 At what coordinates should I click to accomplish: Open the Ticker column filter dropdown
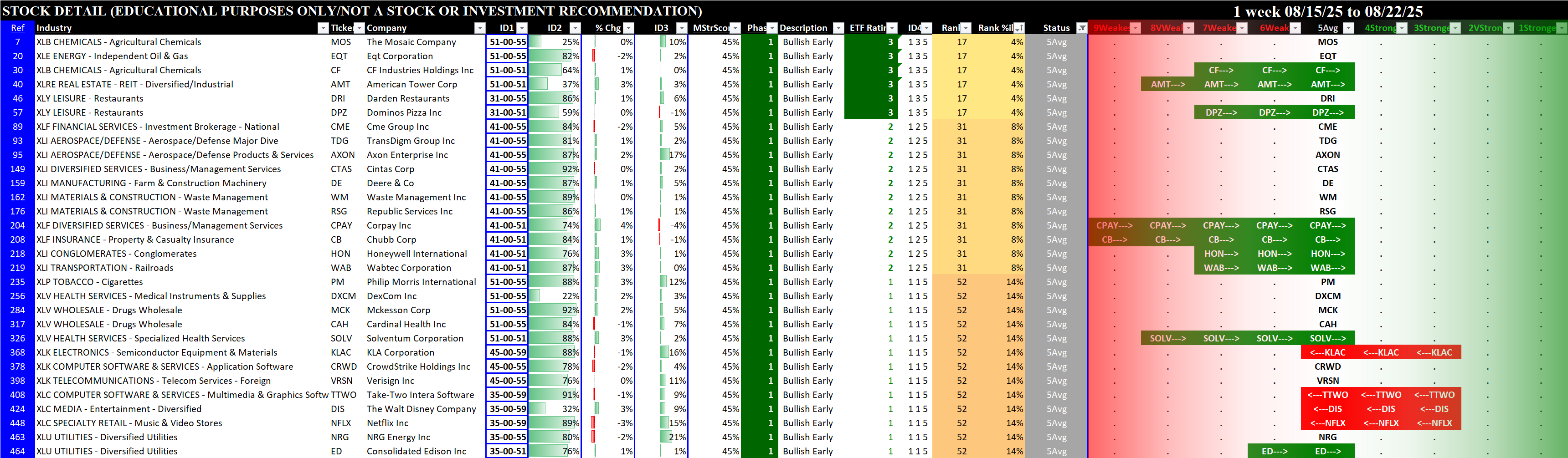[359, 28]
